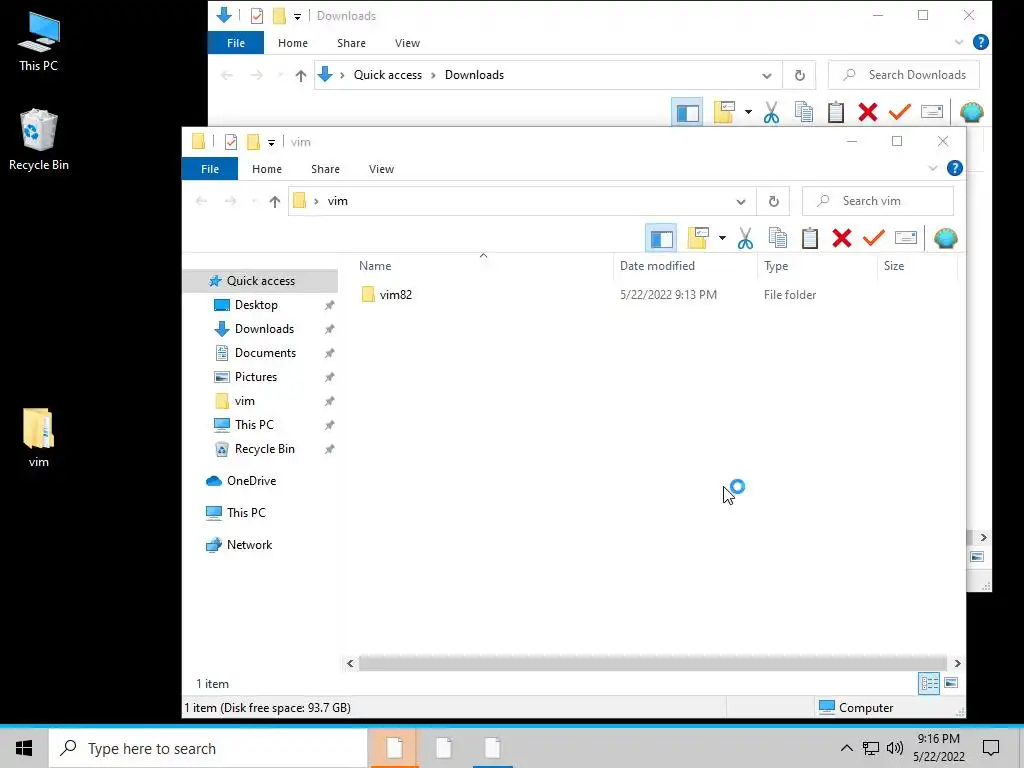Screen dimensions: 1024x768
Task: Click the orange checkmark icon in Downloads window
Action: (900, 112)
